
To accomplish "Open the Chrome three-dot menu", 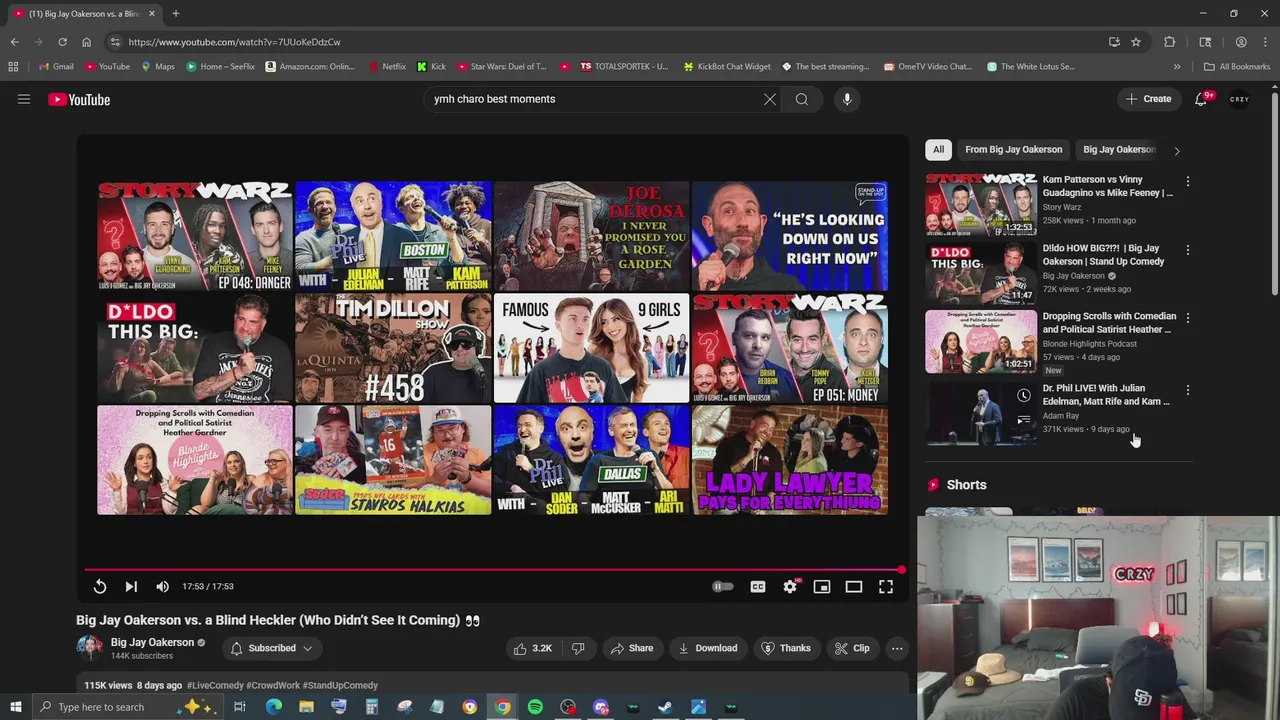I will [1265, 42].
